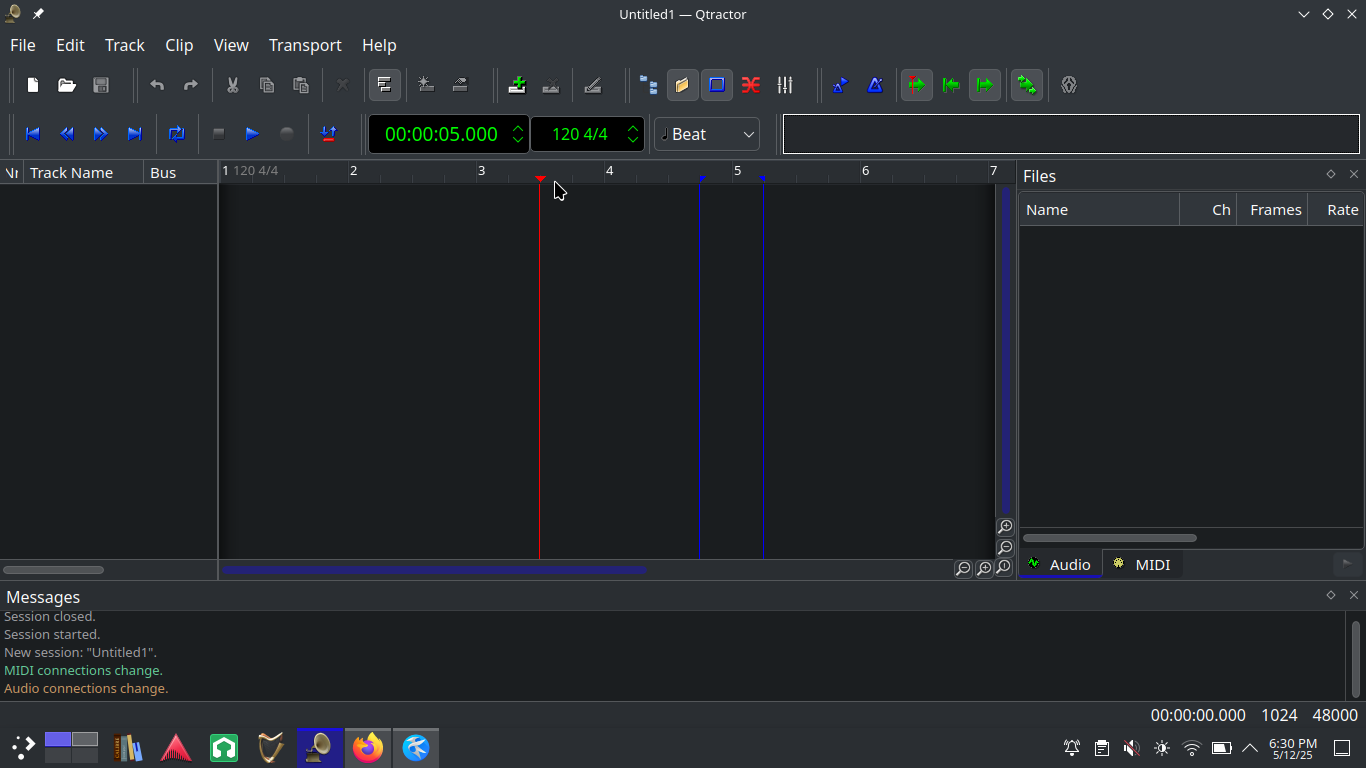Open the Connections window (red icon)
1366x768 pixels.
(x=751, y=85)
